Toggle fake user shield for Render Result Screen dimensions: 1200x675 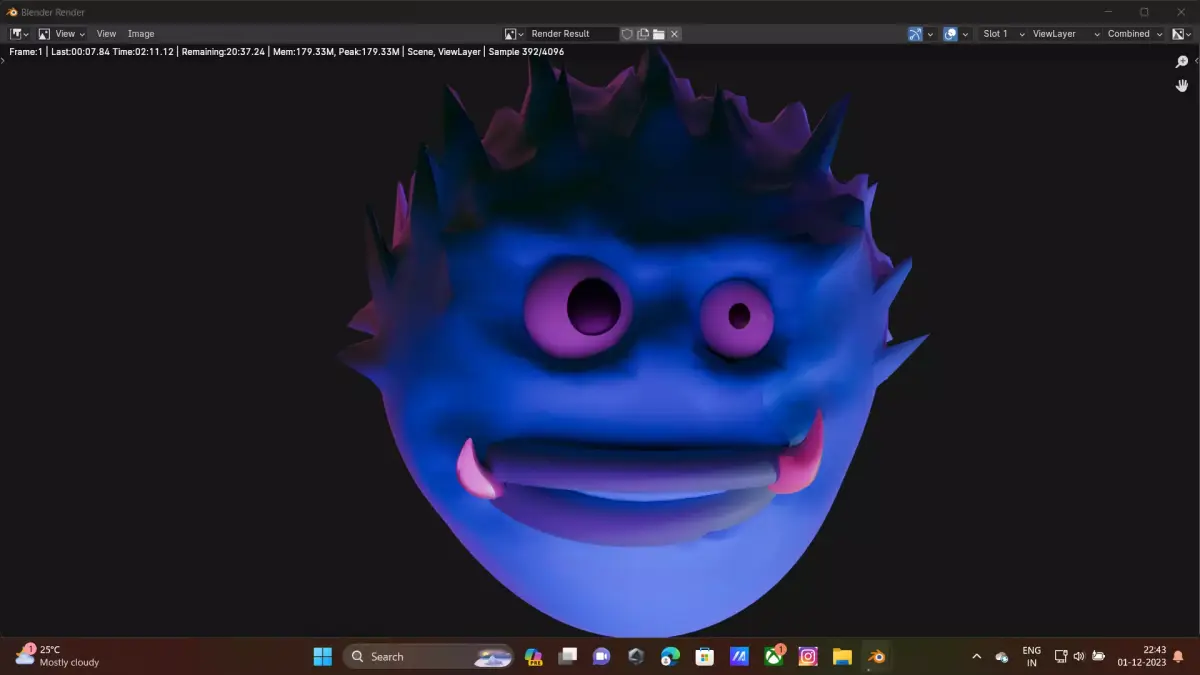pos(627,34)
